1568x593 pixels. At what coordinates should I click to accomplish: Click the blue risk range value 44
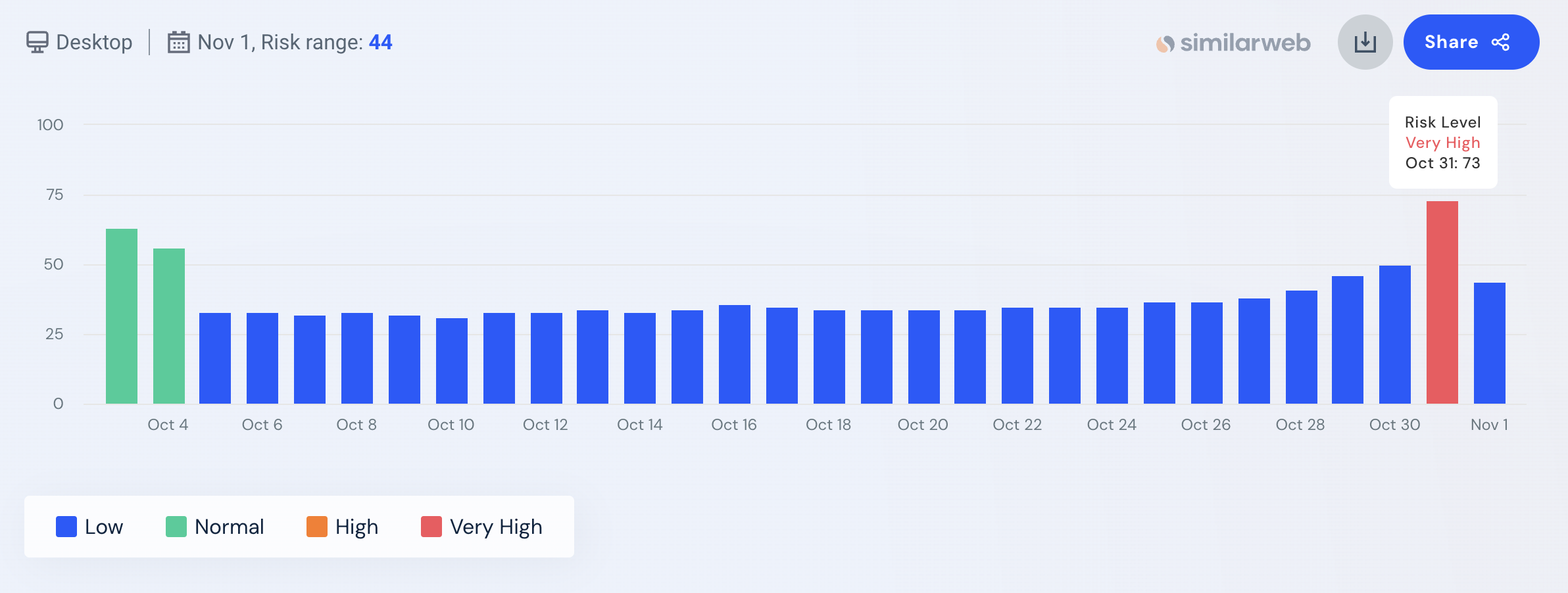(x=380, y=42)
